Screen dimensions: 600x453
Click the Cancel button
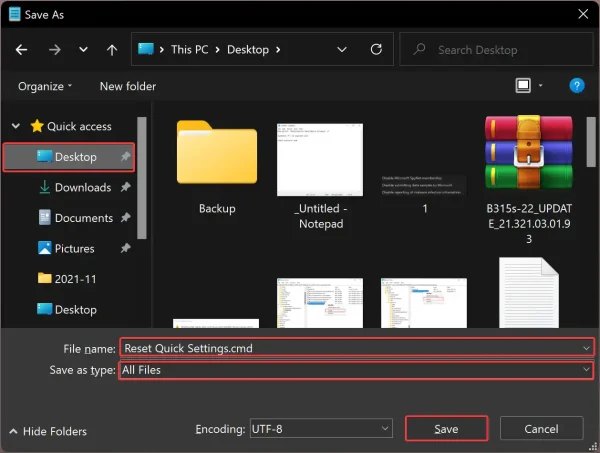[541, 429]
